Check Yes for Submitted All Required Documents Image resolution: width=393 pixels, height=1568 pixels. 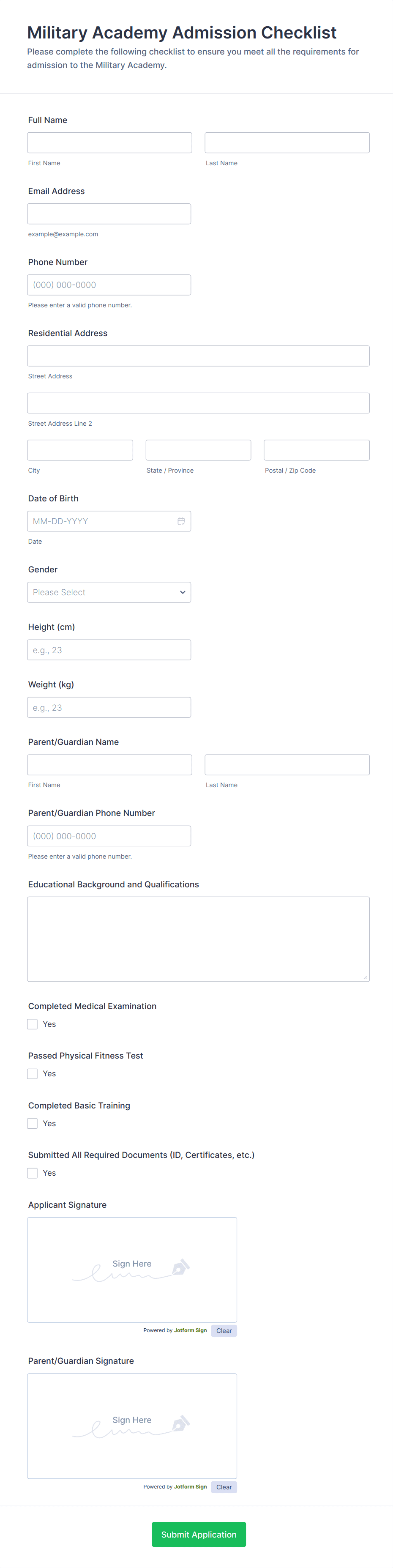(x=32, y=1172)
